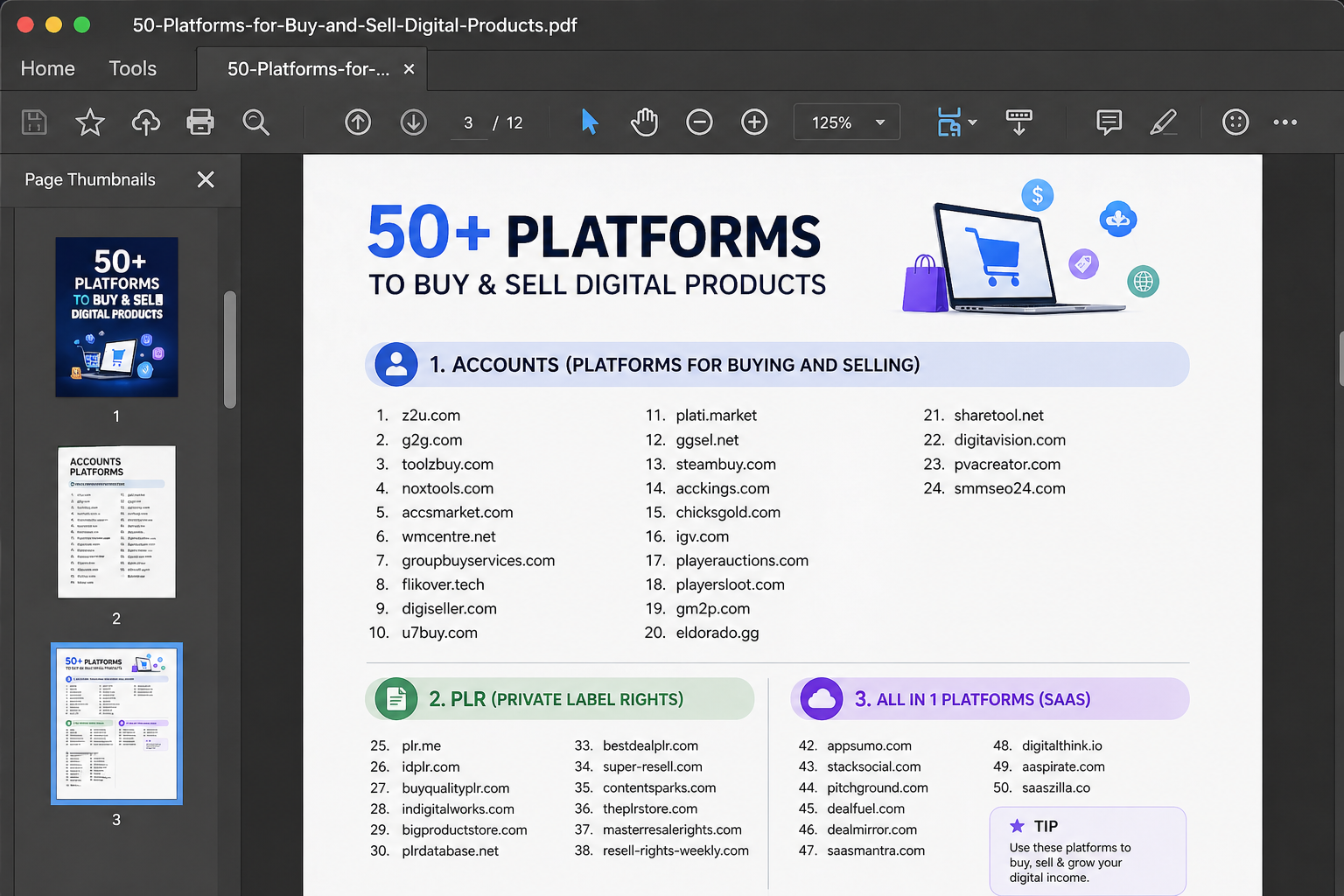Go to next page arrow
The width and height of the screenshot is (1344, 896).
(414, 122)
